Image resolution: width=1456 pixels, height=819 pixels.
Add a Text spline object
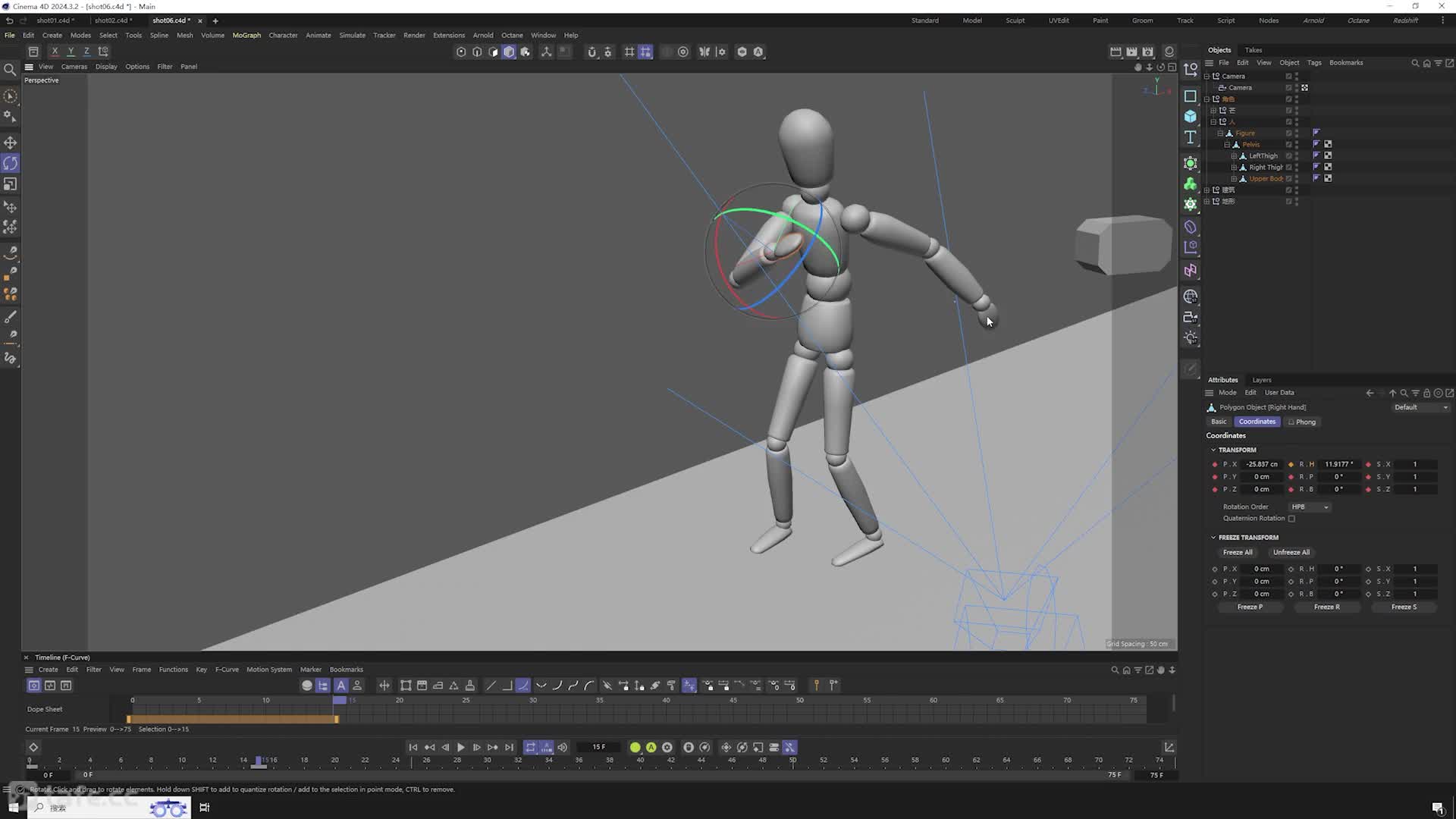pyautogui.click(x=1191, y=137)
